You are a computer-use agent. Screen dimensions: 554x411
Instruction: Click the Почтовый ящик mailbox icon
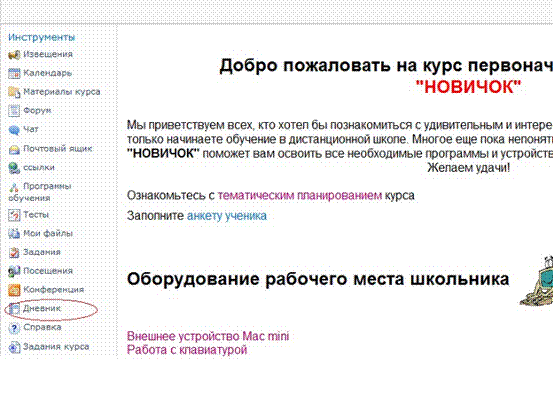click(x=14, y=149)
